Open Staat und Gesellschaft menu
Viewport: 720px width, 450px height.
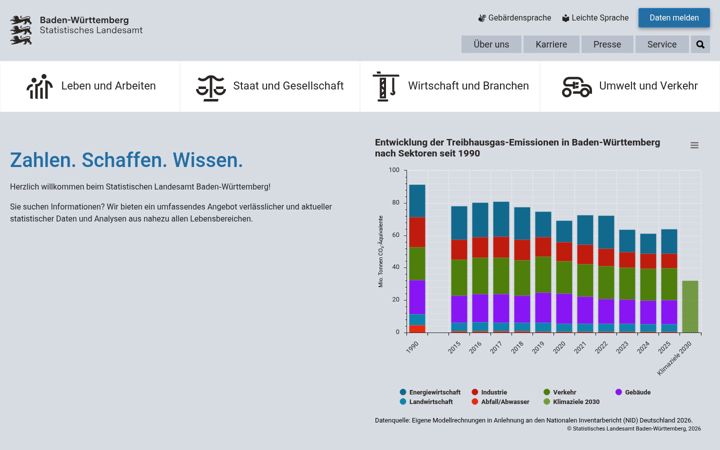[270, 86]
